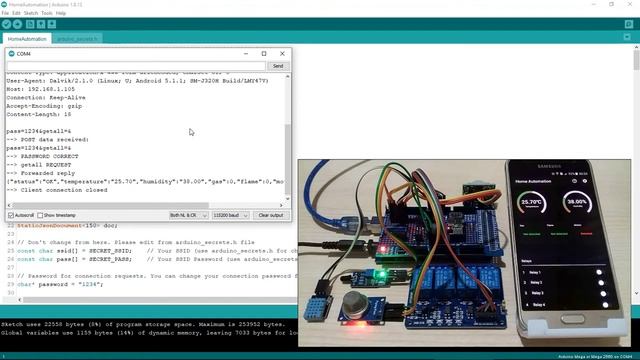Click "--> POST data received:" line
Image resolution: width=640 pixels, height=360 pixels.
(48, 140)
